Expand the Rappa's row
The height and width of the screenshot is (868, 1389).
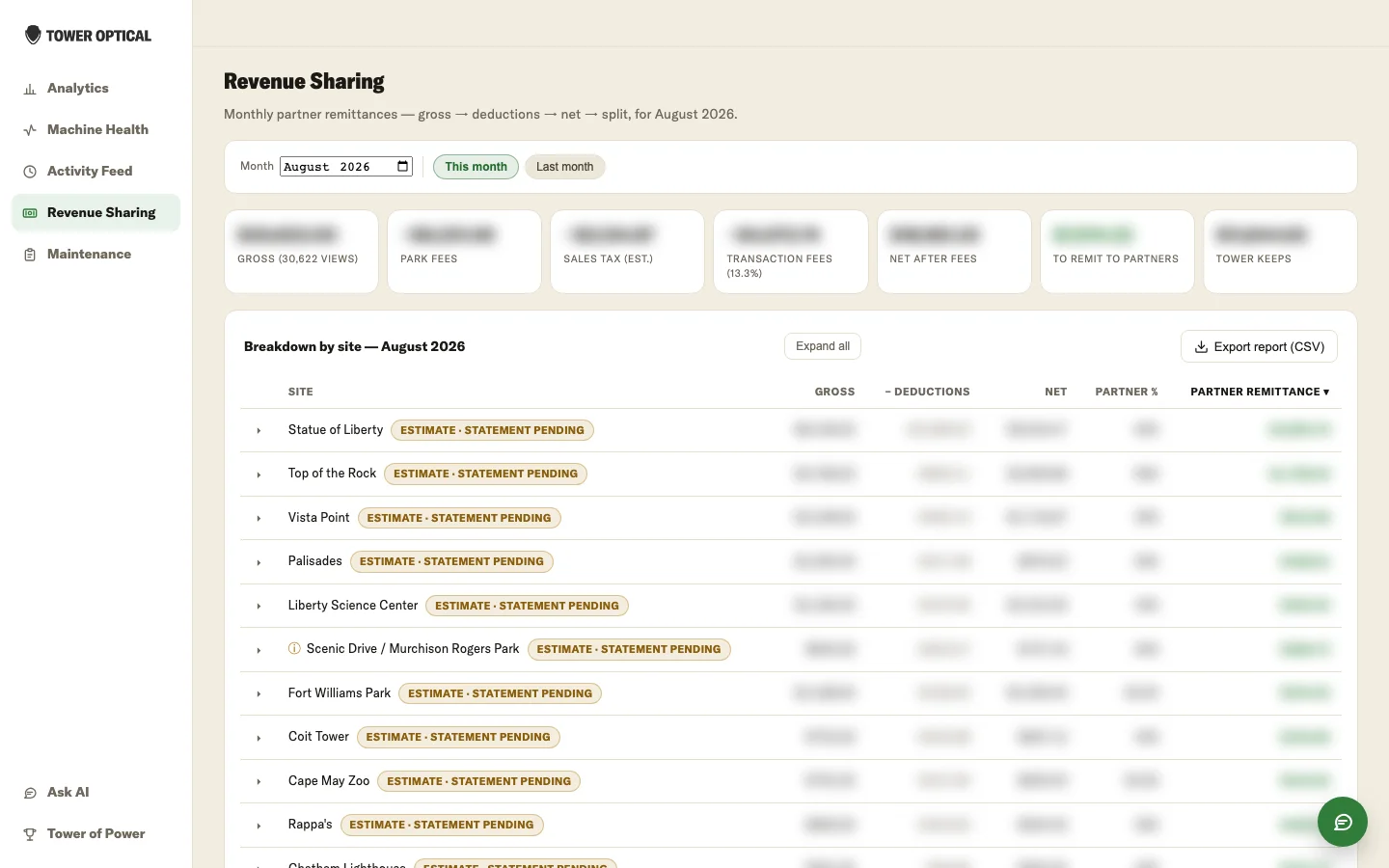tap(259, 826)
